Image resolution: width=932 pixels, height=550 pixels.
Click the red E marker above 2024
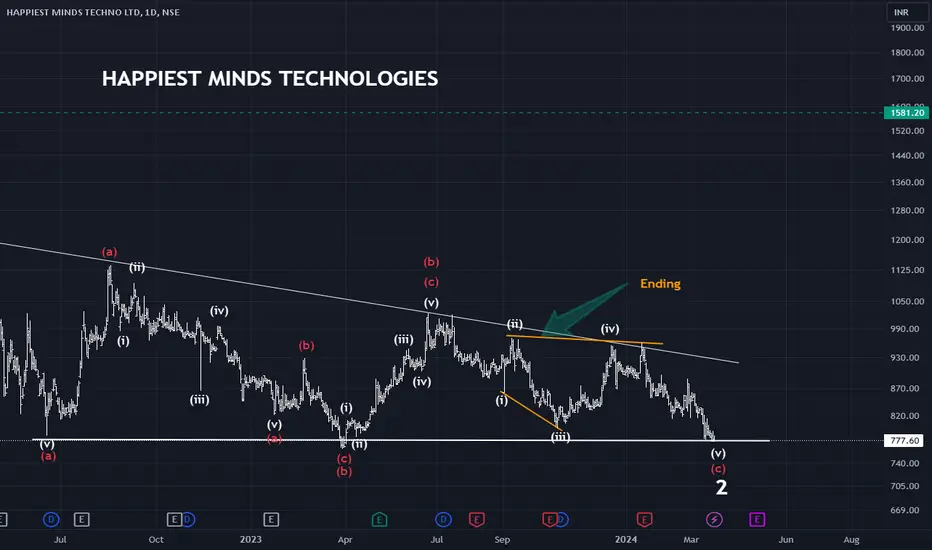(644, 520)
